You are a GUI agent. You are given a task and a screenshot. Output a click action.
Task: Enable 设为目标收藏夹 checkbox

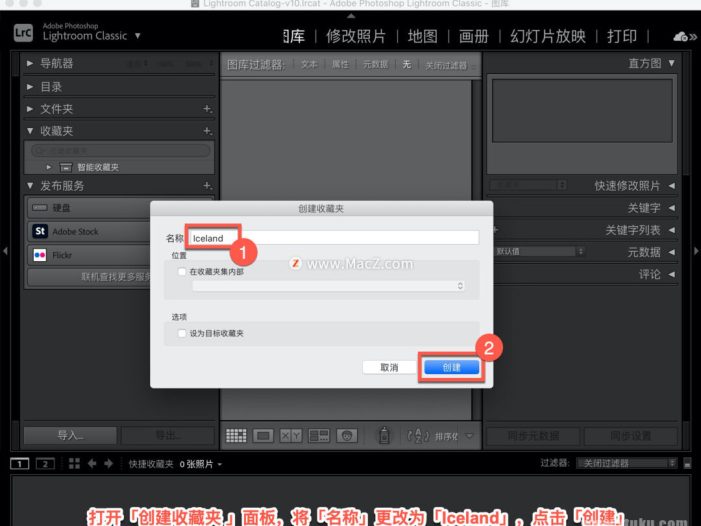point(182,333)
